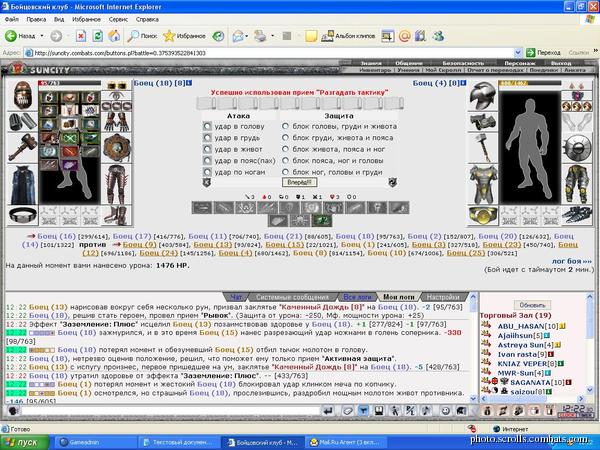Click Боец (18)'s red HP bar
The width and height of the screenshot is (600, 450).
point(69,83)
